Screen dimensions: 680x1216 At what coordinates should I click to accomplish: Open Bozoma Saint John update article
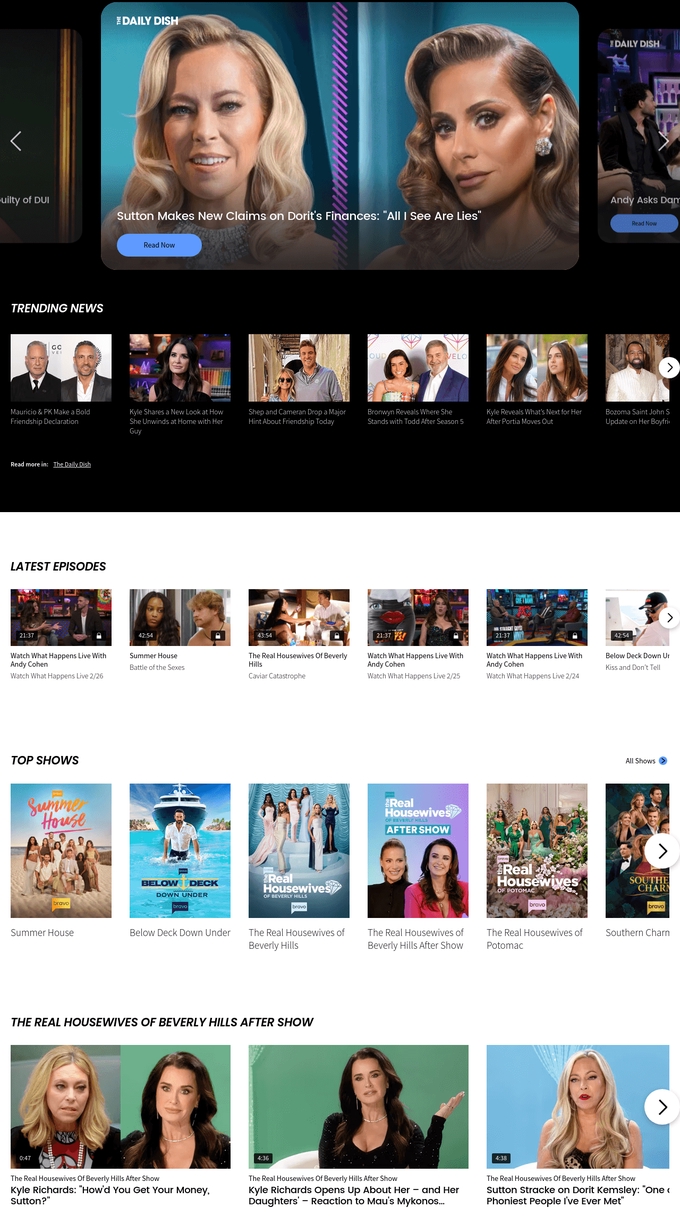pos(638,380)
